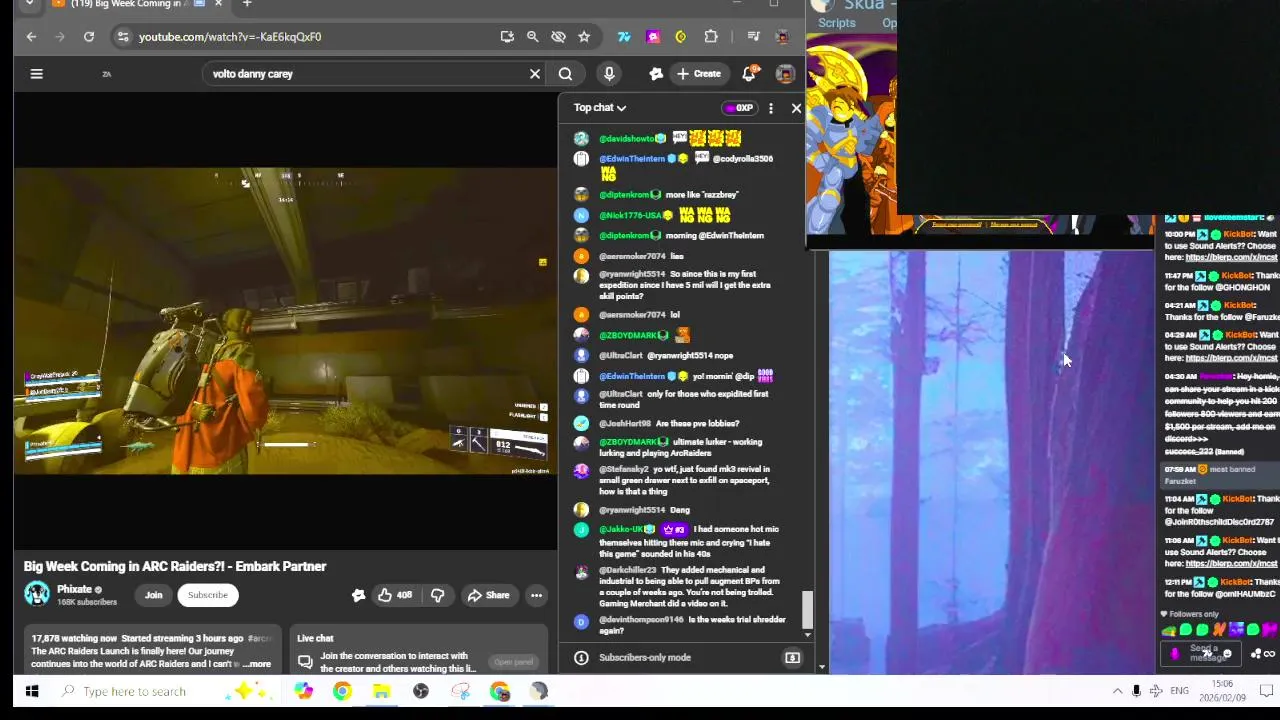Open the Extensions puzzle menu
The image size is (1280, 720).
(x=711, y=37)
